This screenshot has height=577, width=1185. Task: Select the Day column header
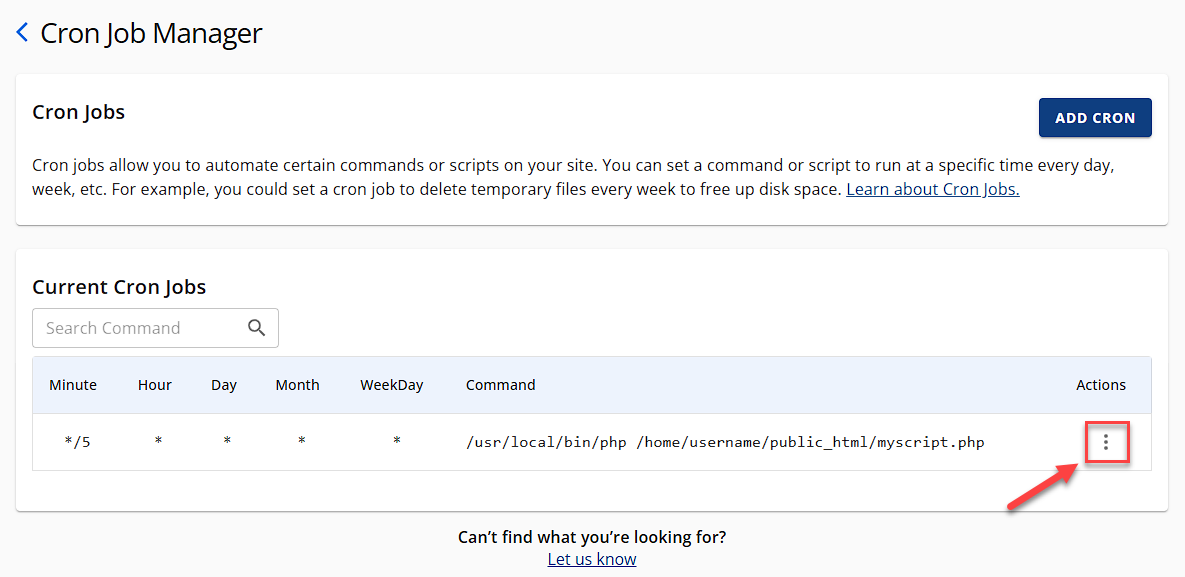point(224,385)
